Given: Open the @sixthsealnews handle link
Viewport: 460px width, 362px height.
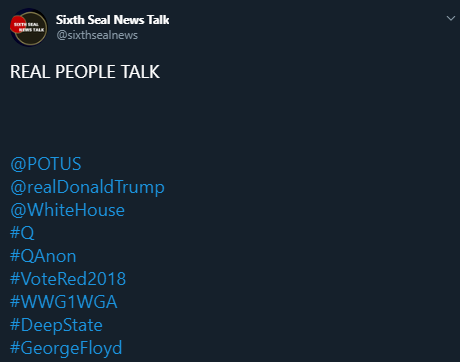Looking at the screenshot, I should tap(97, 35).
